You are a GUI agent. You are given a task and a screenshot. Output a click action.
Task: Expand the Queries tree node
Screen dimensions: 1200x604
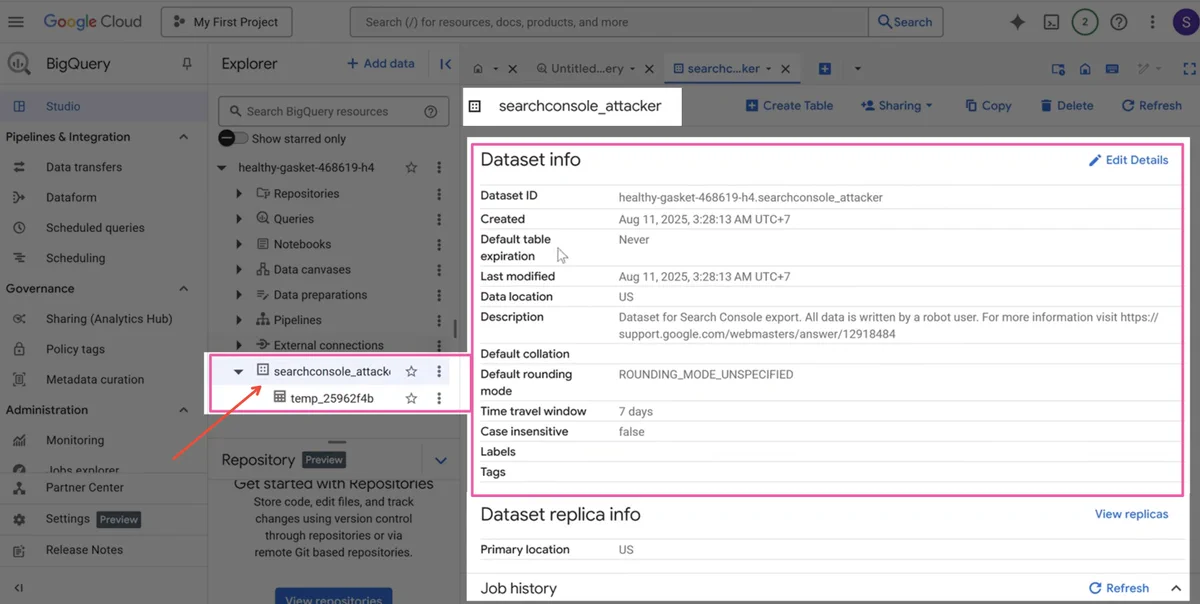[239, 219]
